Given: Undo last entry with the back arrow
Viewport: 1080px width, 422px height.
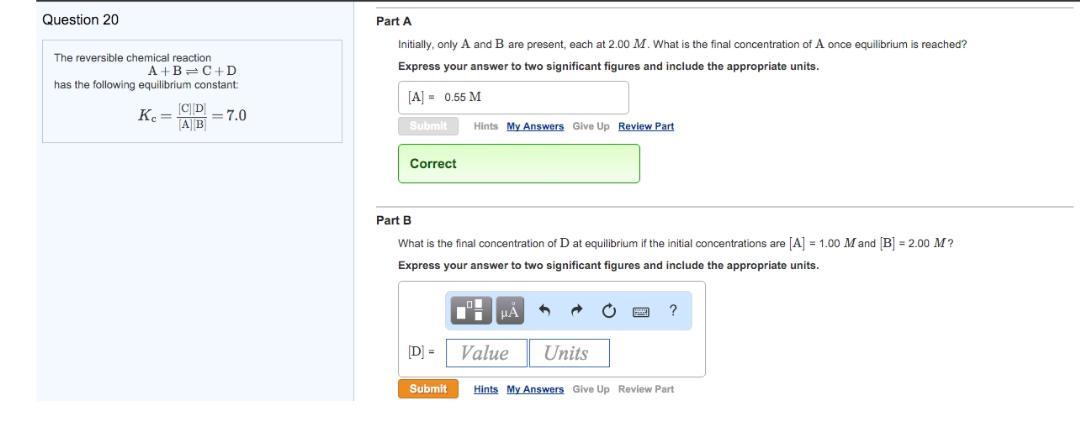Looking at the screenshot, I should coord(544,310).
